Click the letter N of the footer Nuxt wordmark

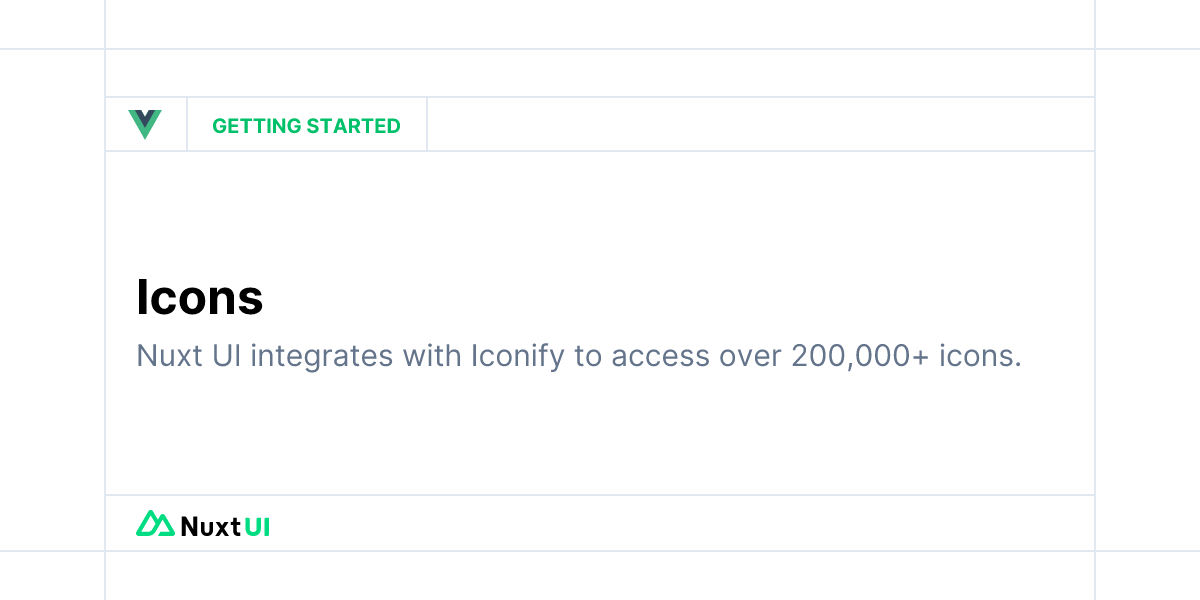pos(190,526)
